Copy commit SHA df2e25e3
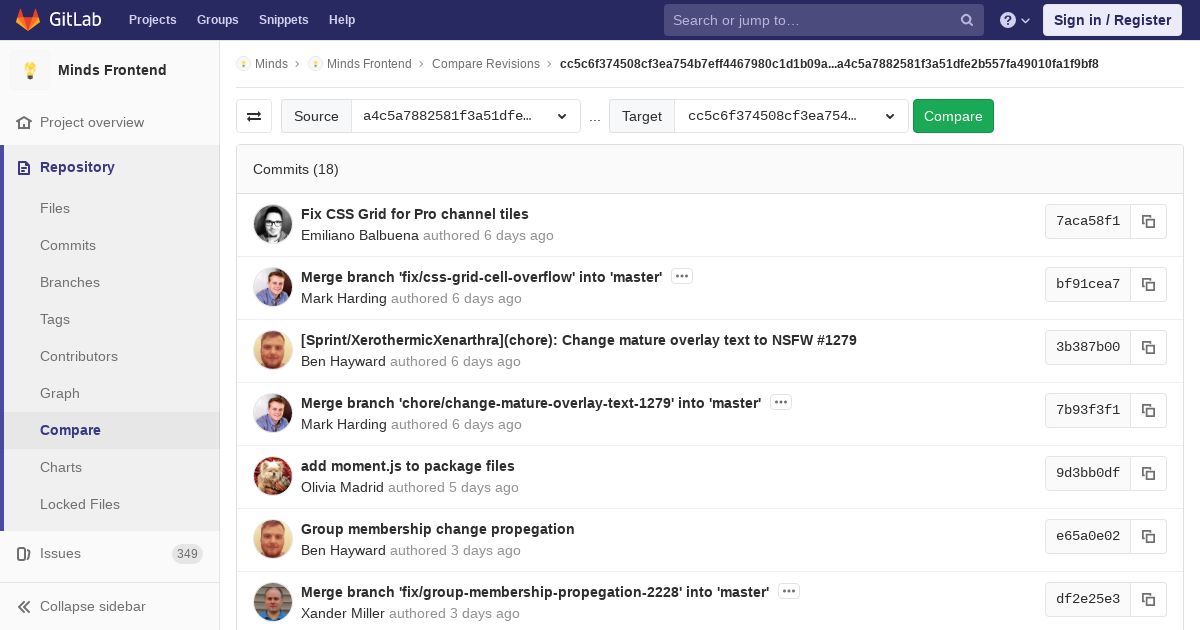The height and width of the screenshot is (630, 1200). tap(1148, 599)
